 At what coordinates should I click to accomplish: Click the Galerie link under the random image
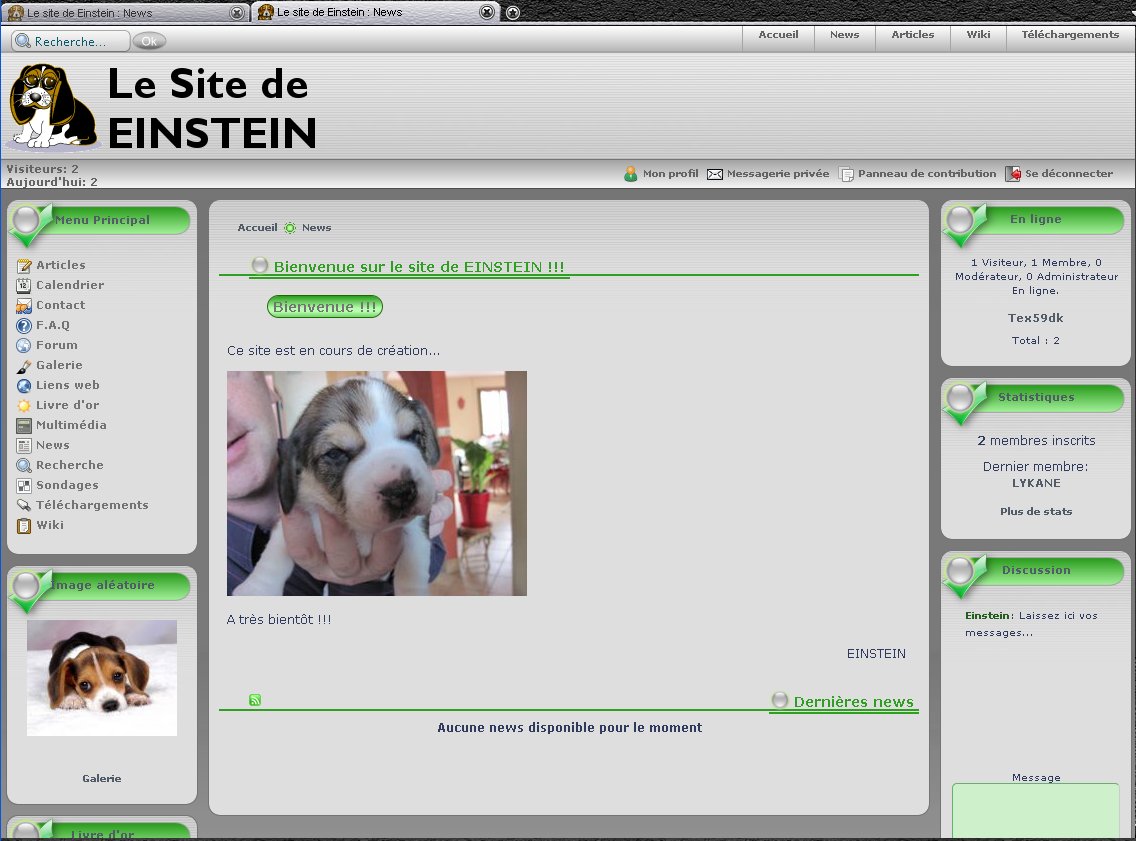(101, 779)
